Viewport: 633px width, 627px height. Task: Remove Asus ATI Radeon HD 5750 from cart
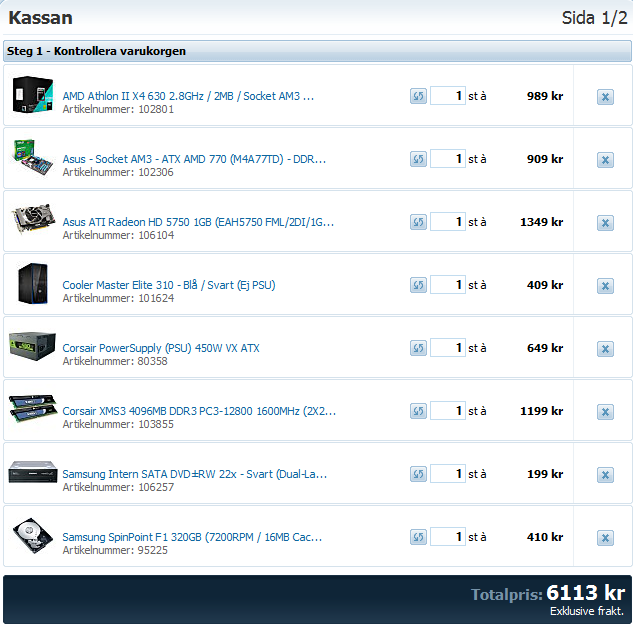pos(605,223)
